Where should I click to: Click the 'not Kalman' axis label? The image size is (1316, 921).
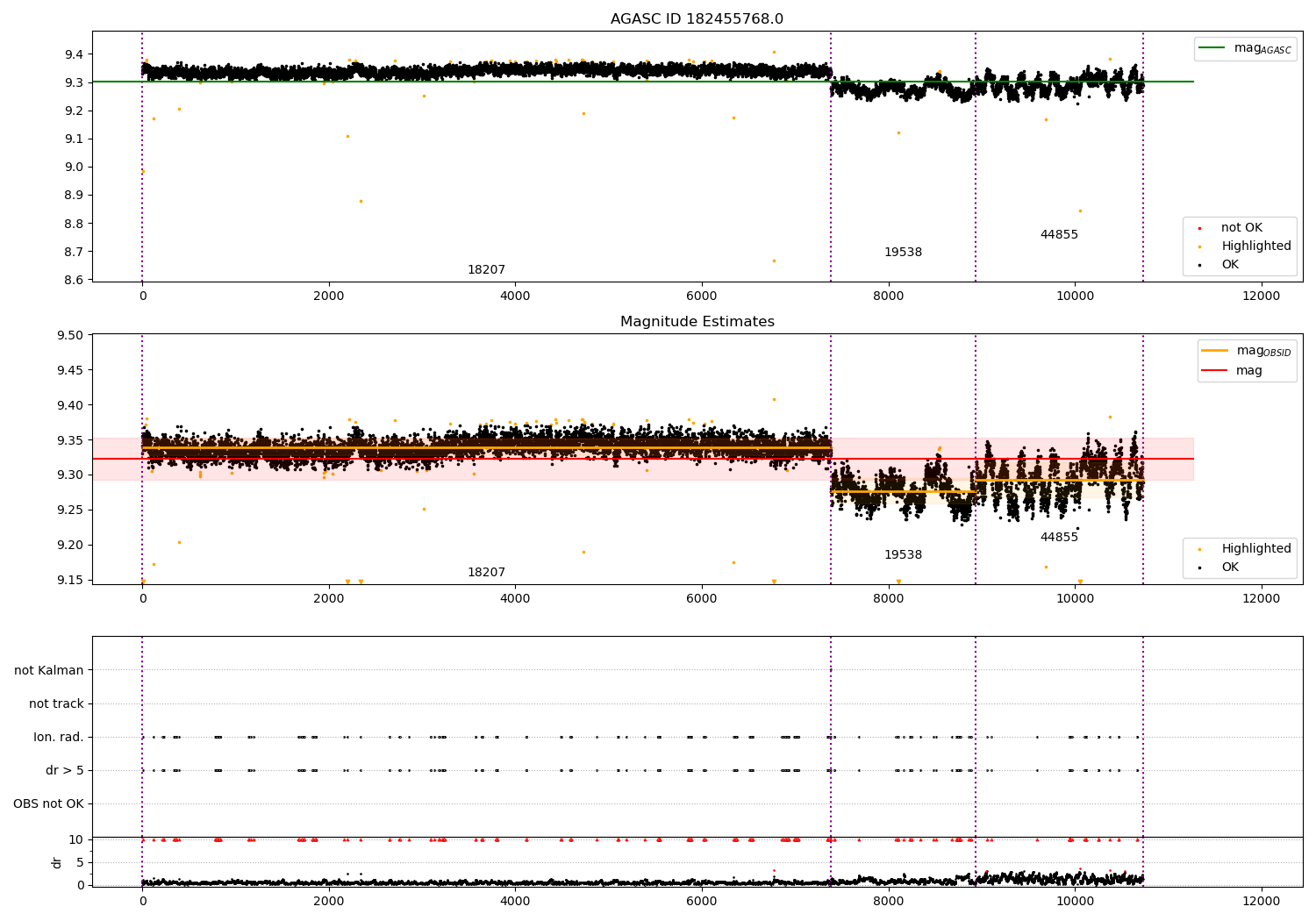pos(49,671)
